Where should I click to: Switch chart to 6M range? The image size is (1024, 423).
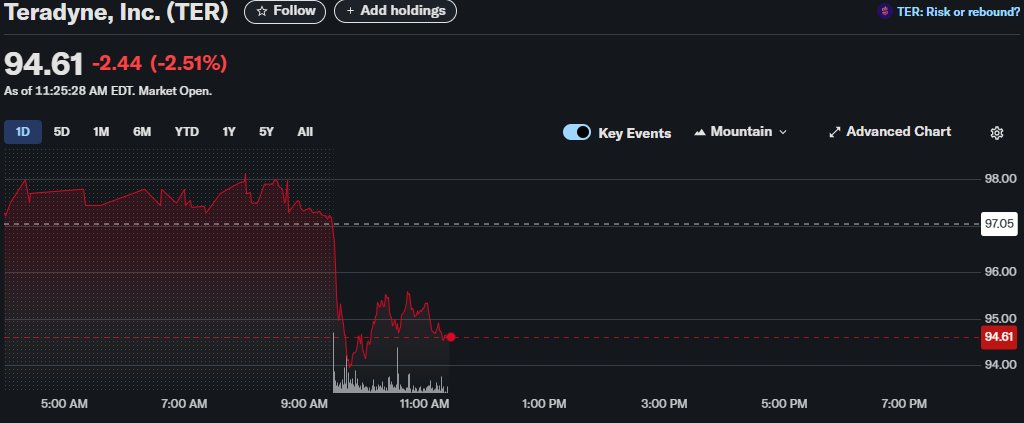coord(142,132)
